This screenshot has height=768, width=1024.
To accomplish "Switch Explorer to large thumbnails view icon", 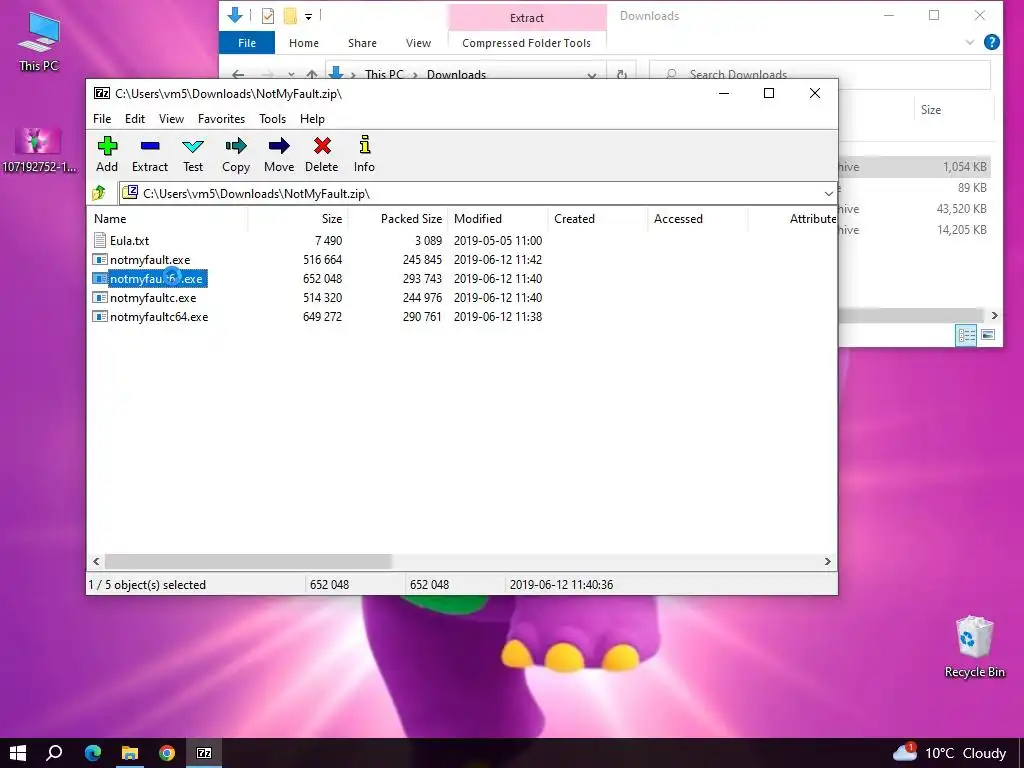I will [x=988, y=335].
